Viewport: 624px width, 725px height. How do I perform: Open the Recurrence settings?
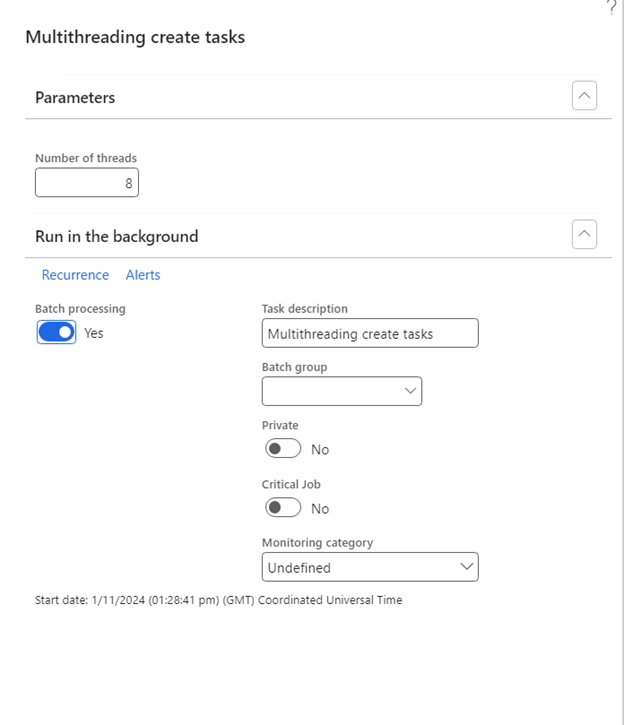[75, 275]
